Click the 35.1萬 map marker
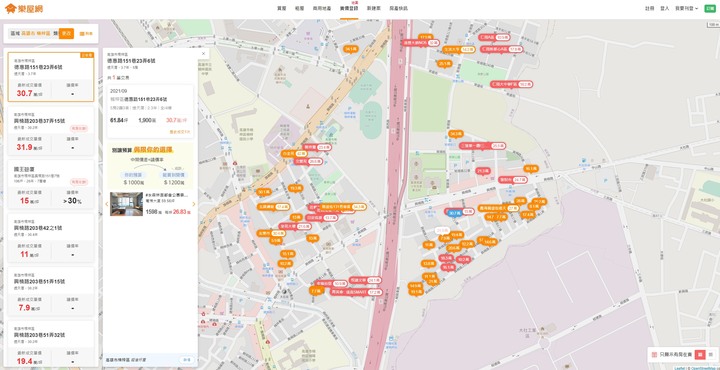 point(444,64)
